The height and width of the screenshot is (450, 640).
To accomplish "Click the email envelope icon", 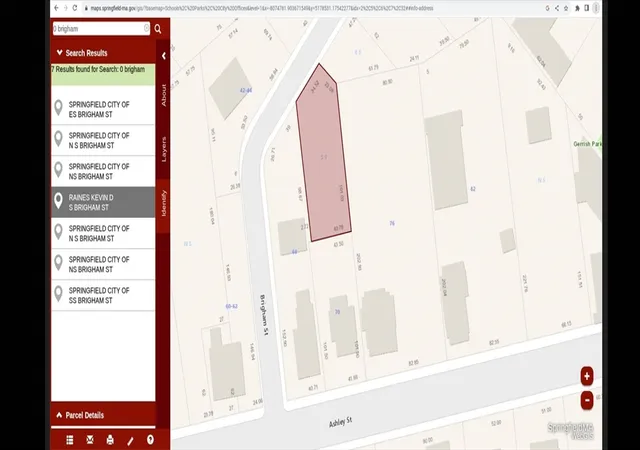I will coord(90,440).
